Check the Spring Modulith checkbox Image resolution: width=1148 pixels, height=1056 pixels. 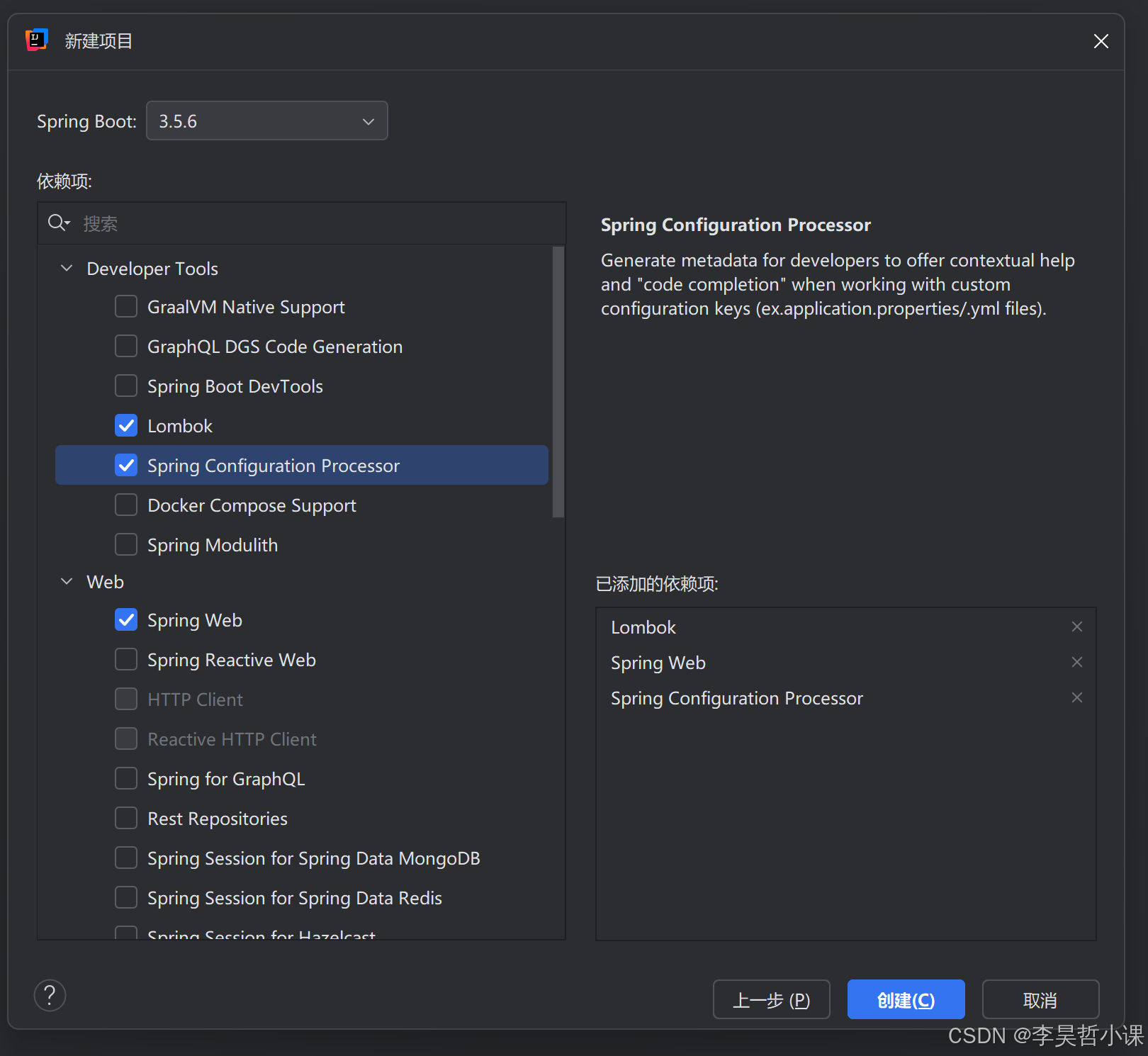pyautogui.click(x=126, y=545)
